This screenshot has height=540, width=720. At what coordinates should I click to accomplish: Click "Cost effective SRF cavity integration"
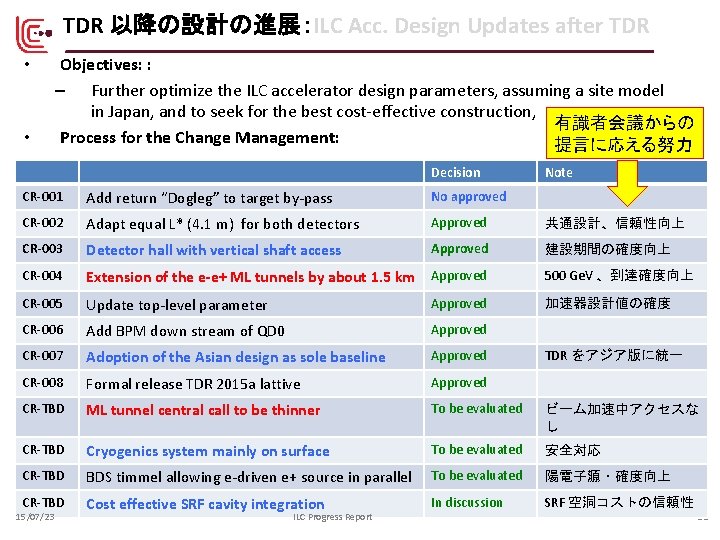[x=205, y=504]
